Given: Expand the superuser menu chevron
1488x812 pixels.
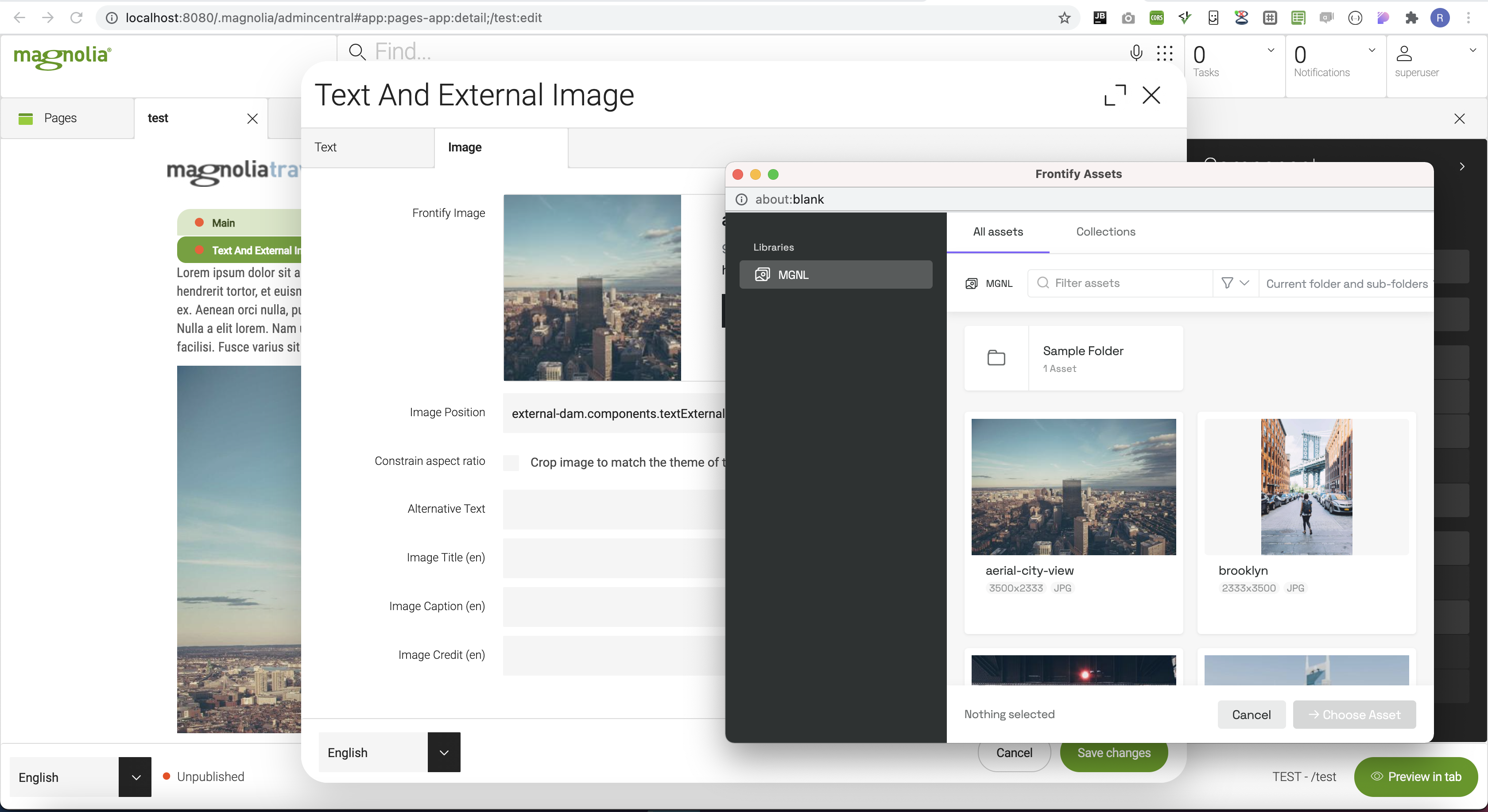Looking at the screenshot, I should [1472, 50].
